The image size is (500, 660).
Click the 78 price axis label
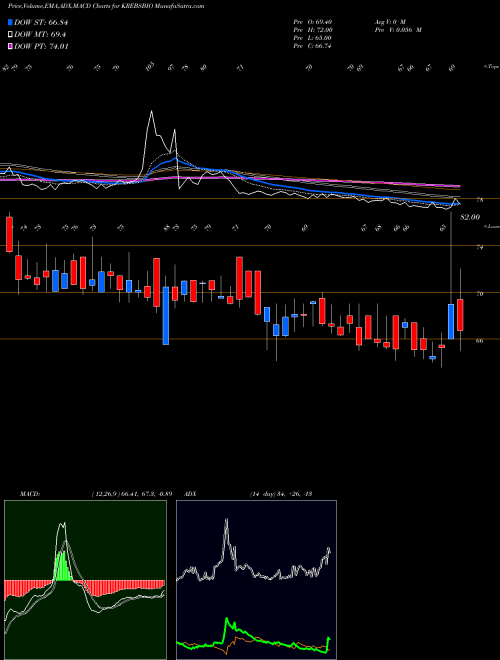[x=479, y=200]
